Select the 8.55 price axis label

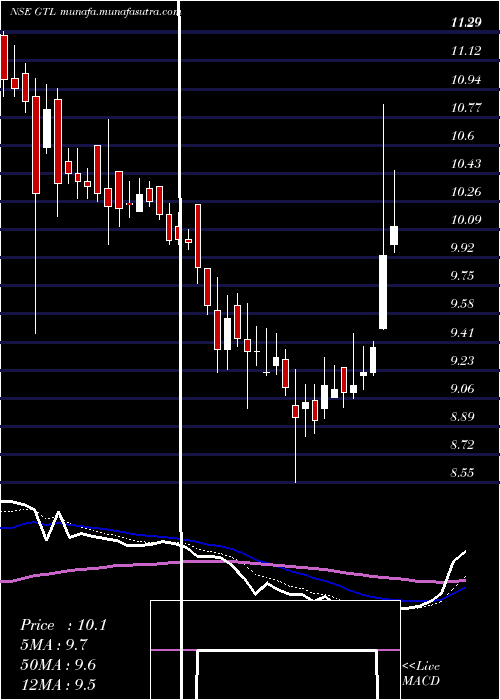pos(462,473)
